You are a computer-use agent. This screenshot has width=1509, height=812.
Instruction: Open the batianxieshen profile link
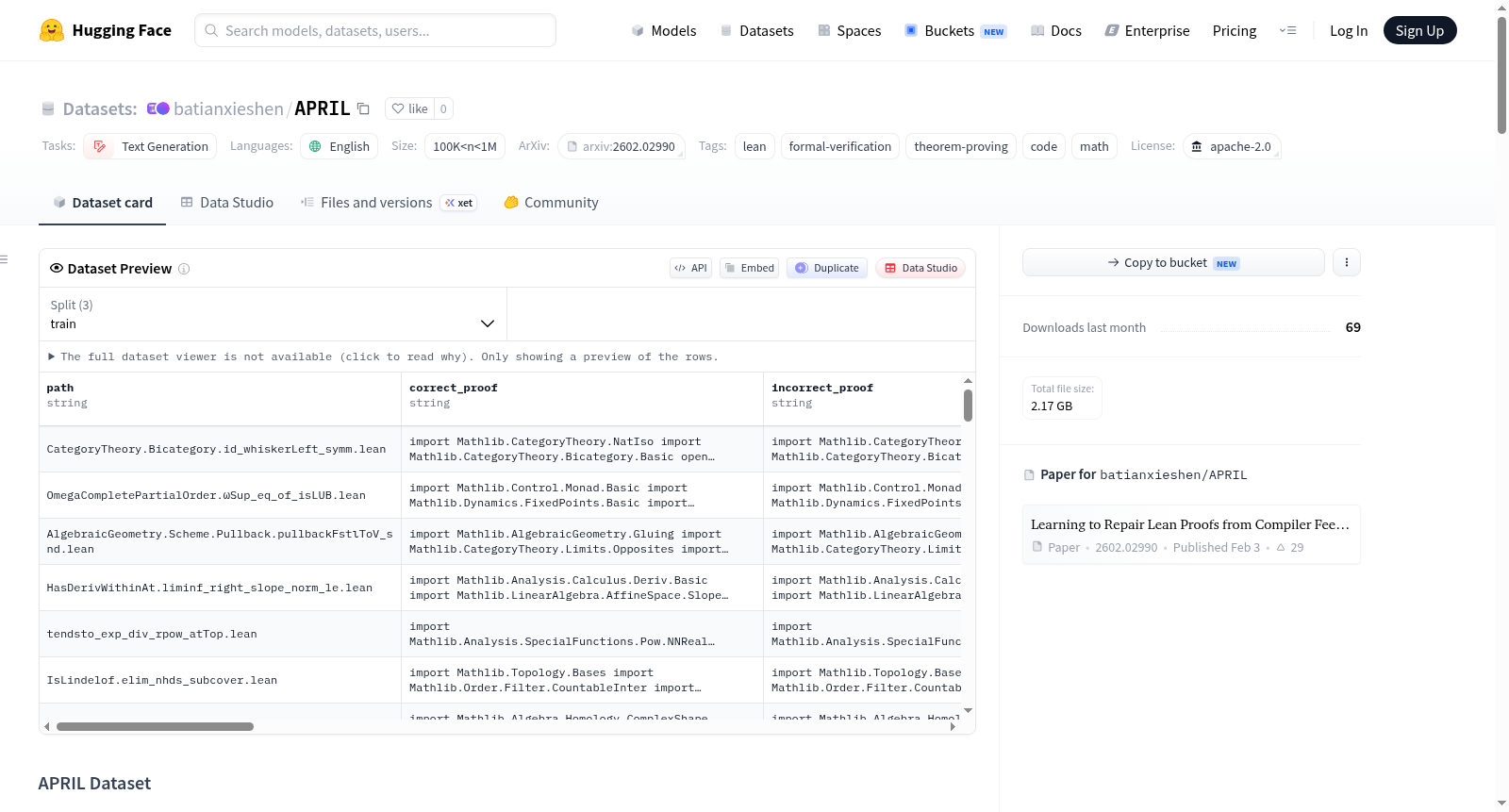coord(228,108)
